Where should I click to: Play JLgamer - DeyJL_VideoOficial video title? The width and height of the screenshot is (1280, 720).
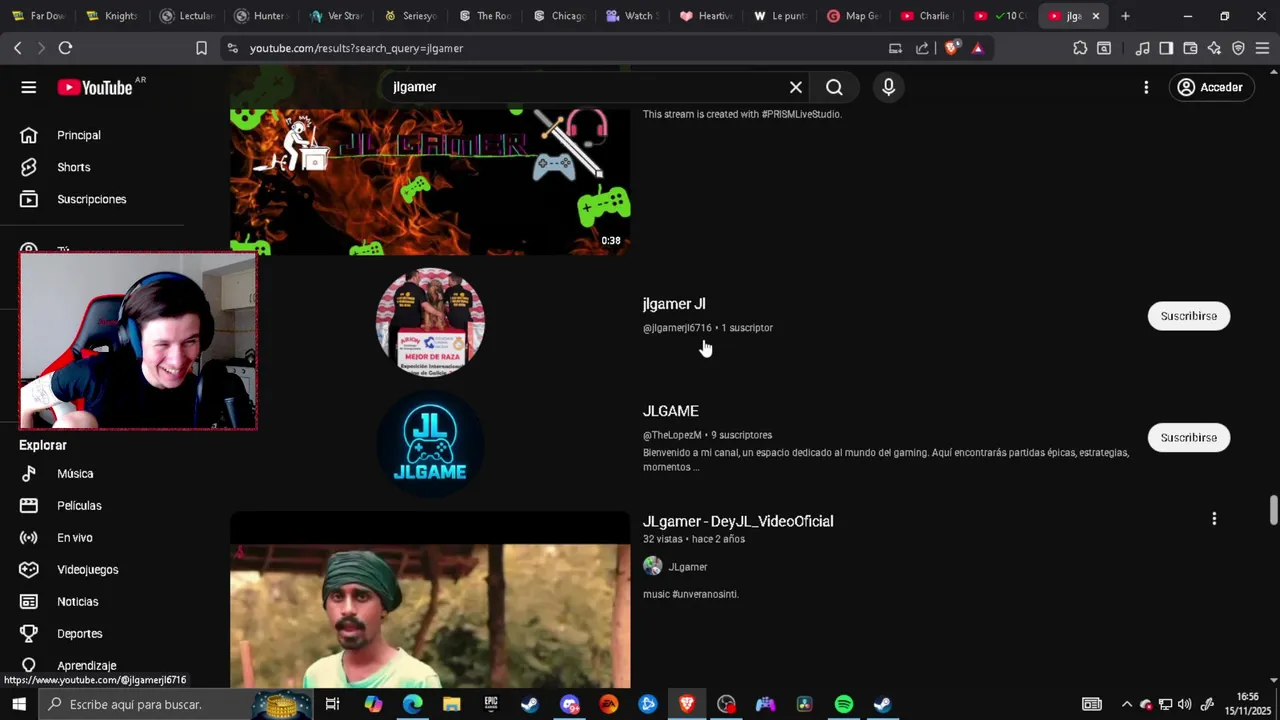(x=738, y=521)
